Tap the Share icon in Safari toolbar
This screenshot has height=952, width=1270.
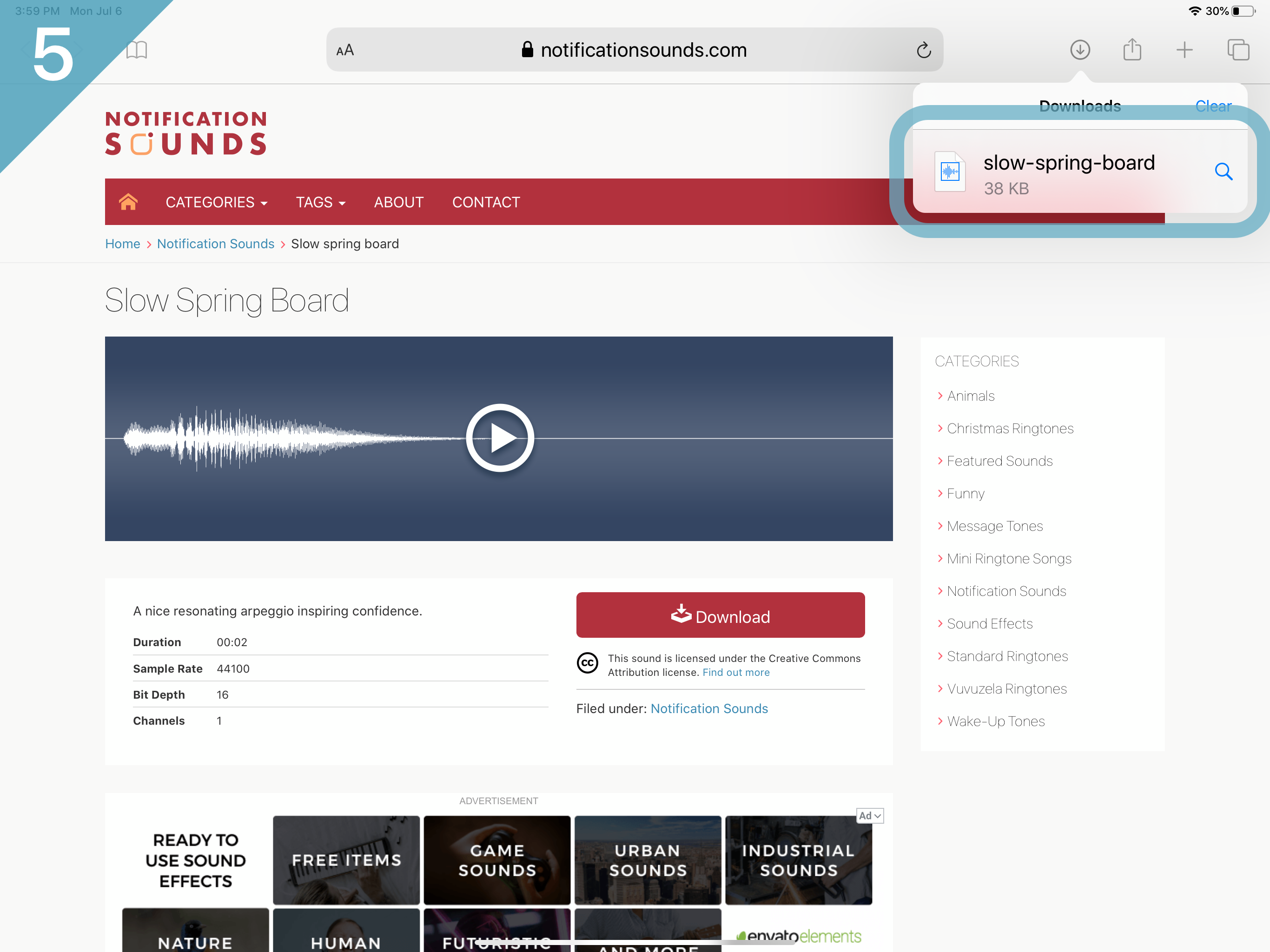[x=1131, y=50]
